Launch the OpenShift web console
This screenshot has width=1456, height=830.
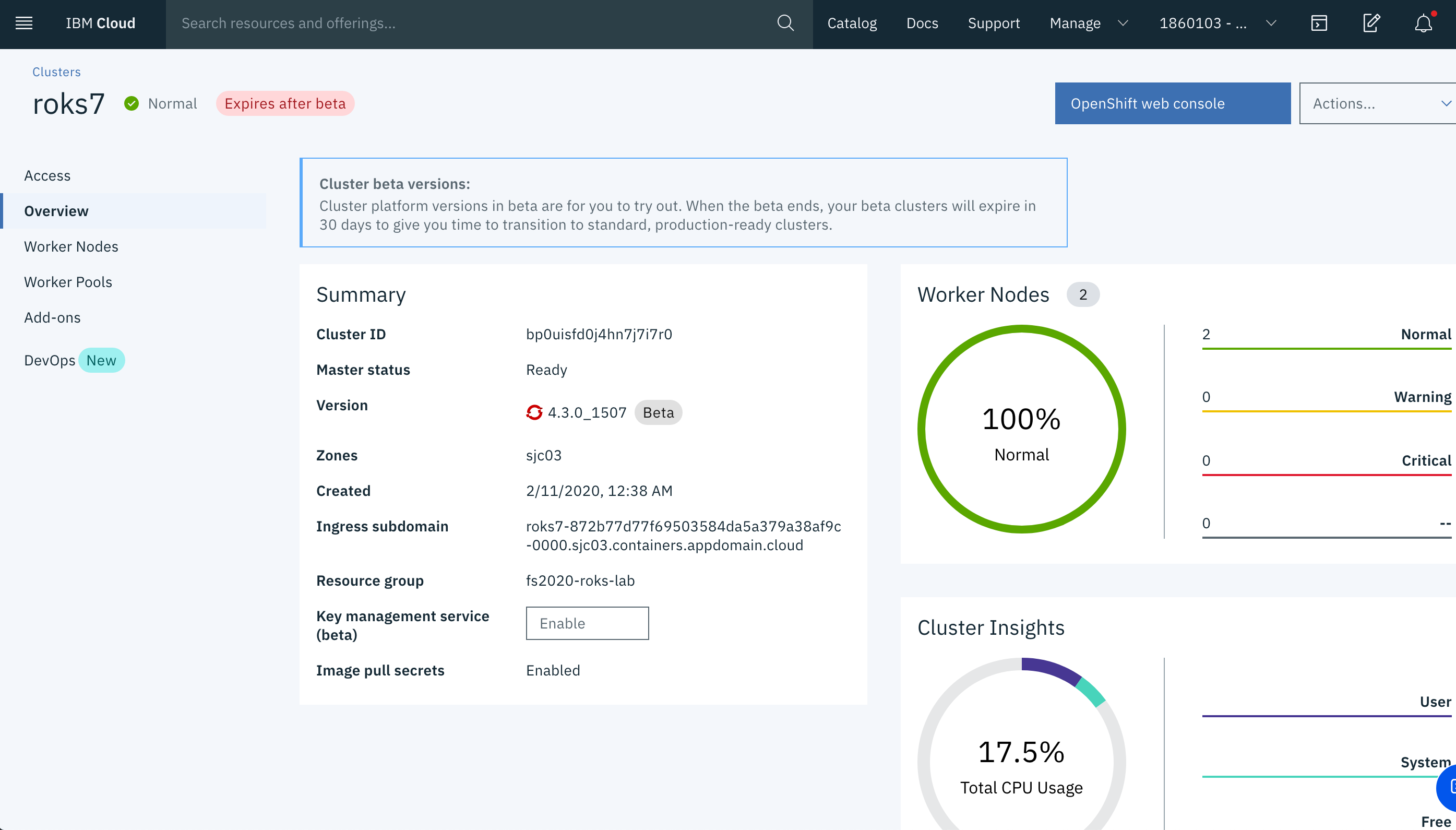coord(1172,103)
